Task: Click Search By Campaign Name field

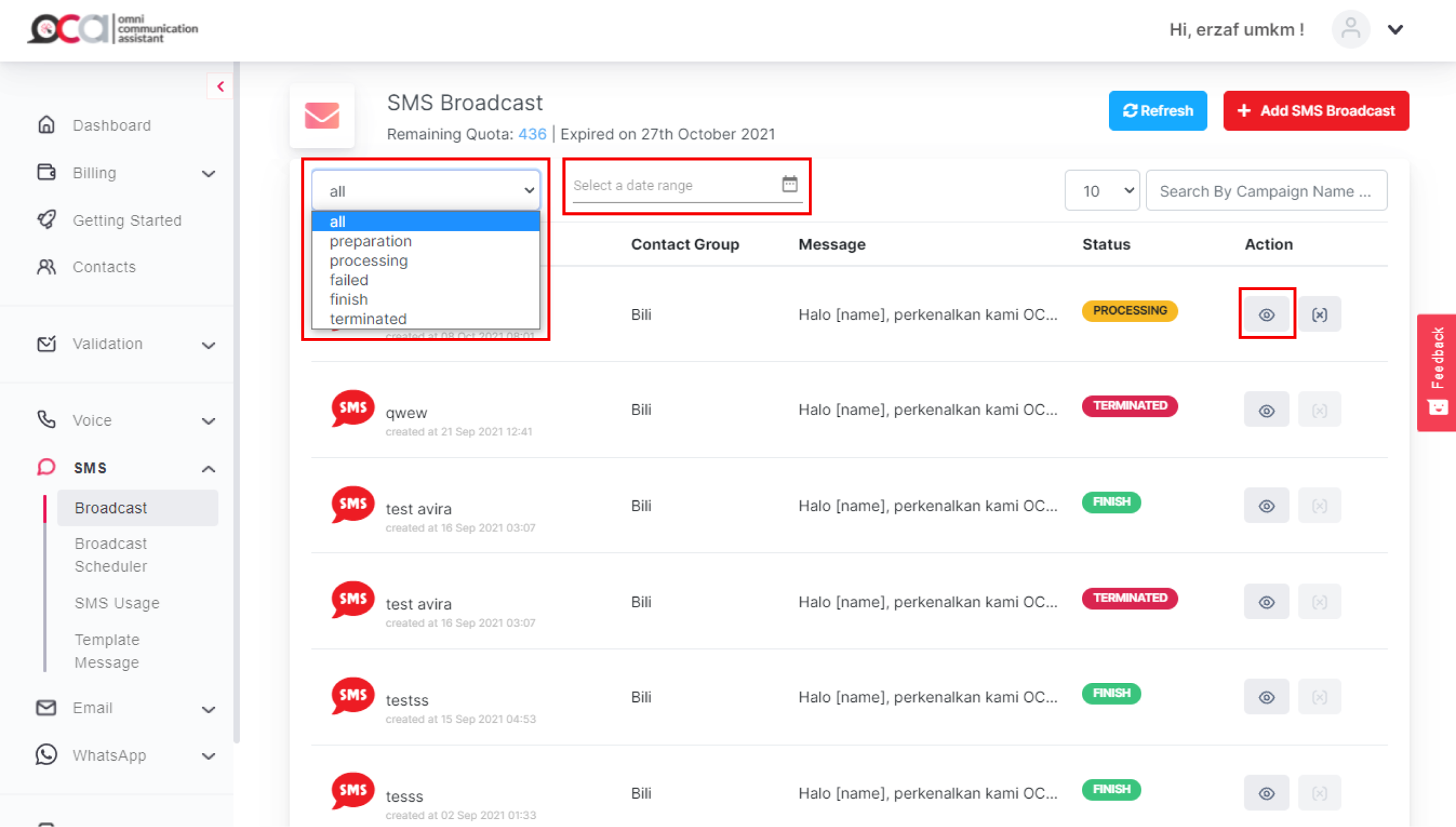Action: click(1266, 190)
